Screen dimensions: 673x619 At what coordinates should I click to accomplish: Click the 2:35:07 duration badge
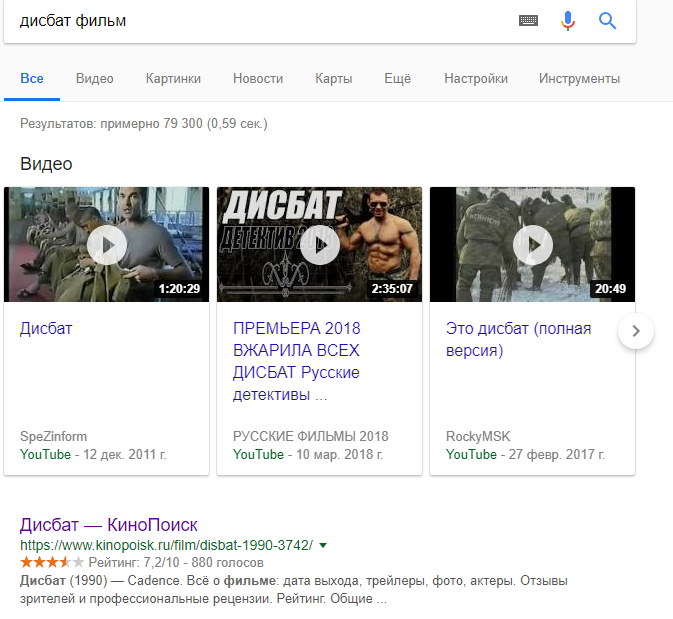(392, 289)
